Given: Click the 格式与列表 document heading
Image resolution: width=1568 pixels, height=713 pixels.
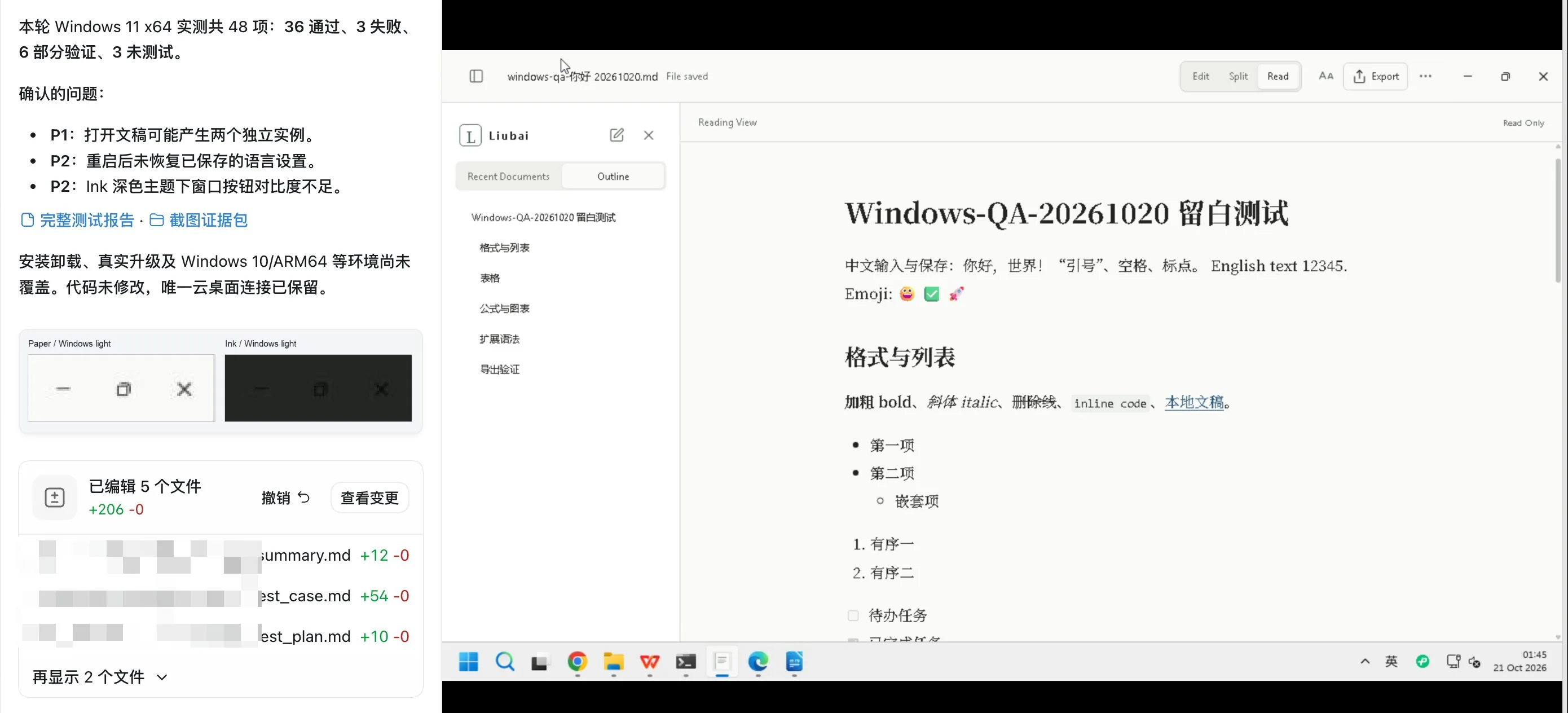Looking at the screenshot, I should [900, 357].
